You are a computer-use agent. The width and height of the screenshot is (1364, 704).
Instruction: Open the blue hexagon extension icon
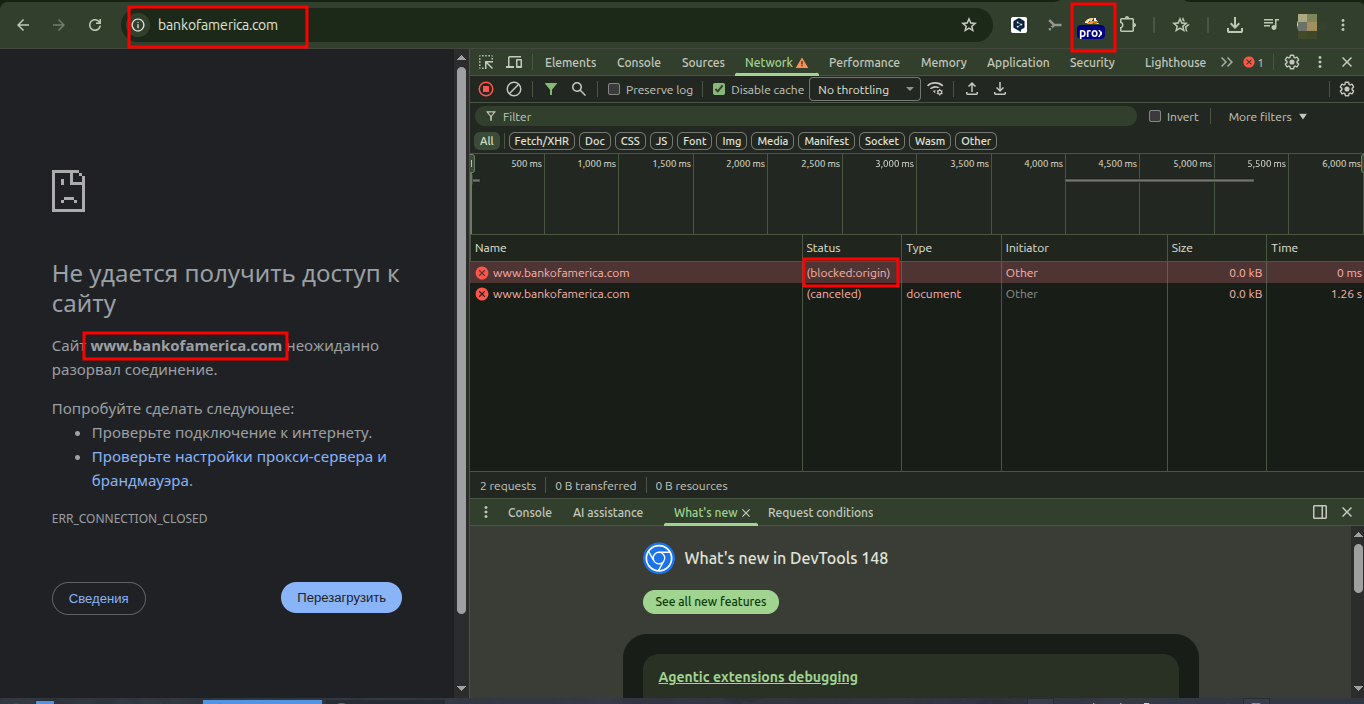click(1019, 25)
